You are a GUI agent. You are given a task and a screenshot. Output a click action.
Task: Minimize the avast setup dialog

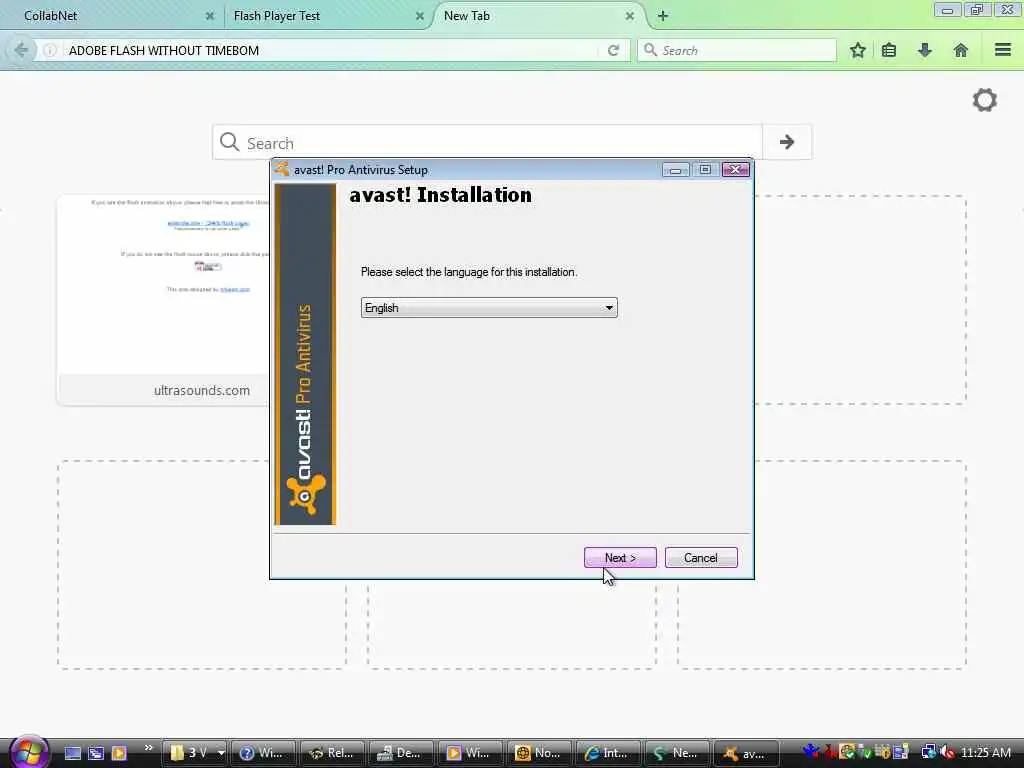(675, 170)
